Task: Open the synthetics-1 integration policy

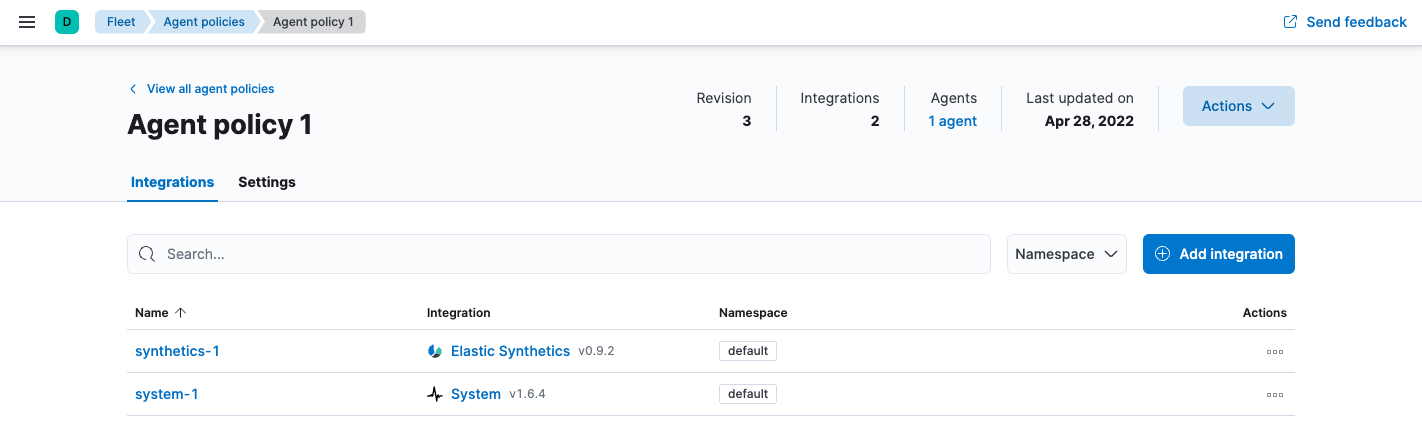Action: (177, 351)
